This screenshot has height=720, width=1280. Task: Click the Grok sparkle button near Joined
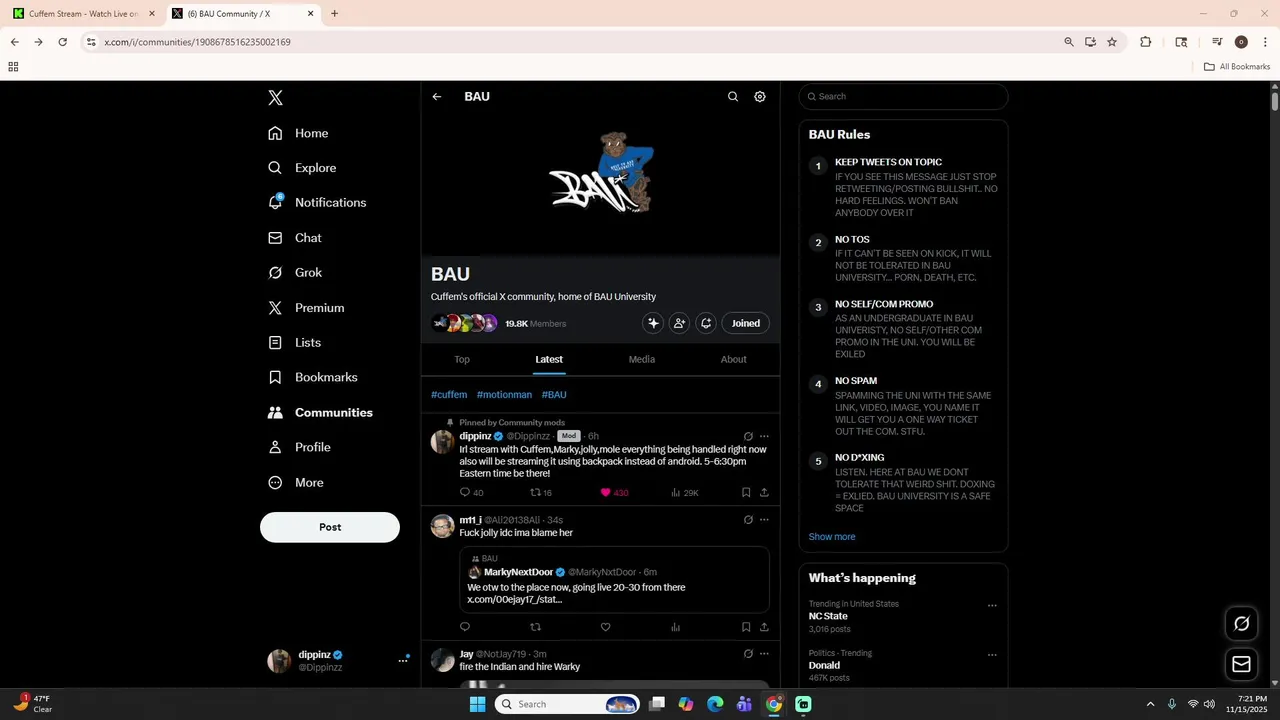point(653,323)
